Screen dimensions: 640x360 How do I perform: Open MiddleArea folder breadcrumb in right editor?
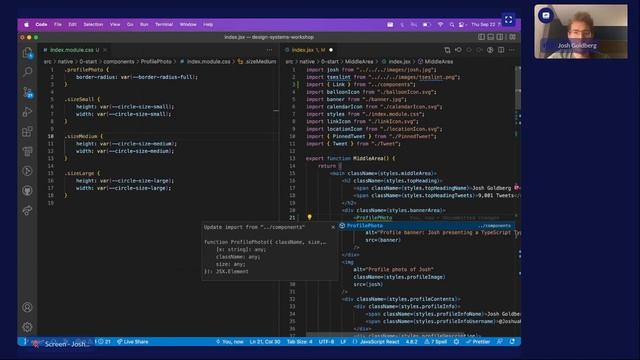(x=359, y=62)
